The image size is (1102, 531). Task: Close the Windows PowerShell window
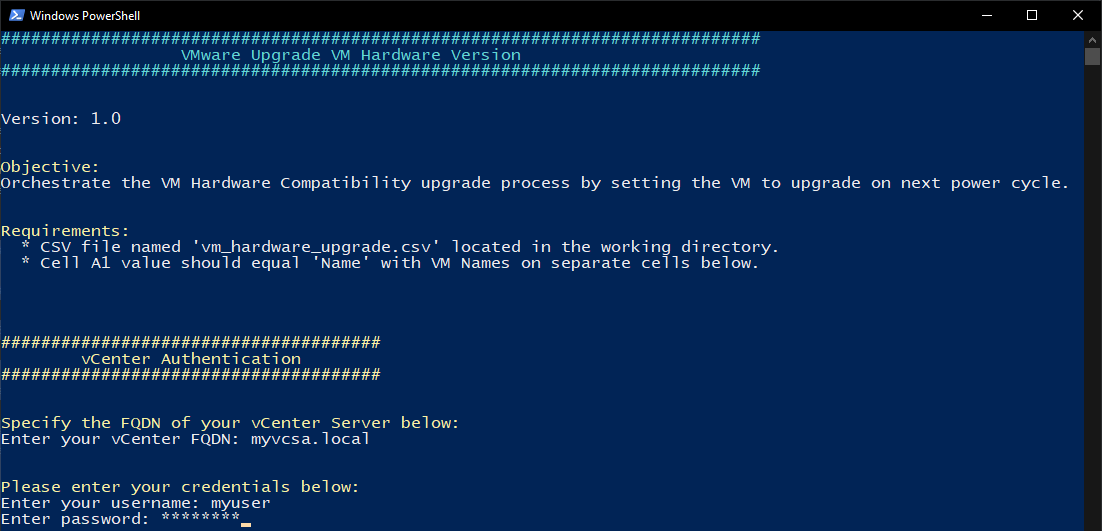pos(1078,15)
